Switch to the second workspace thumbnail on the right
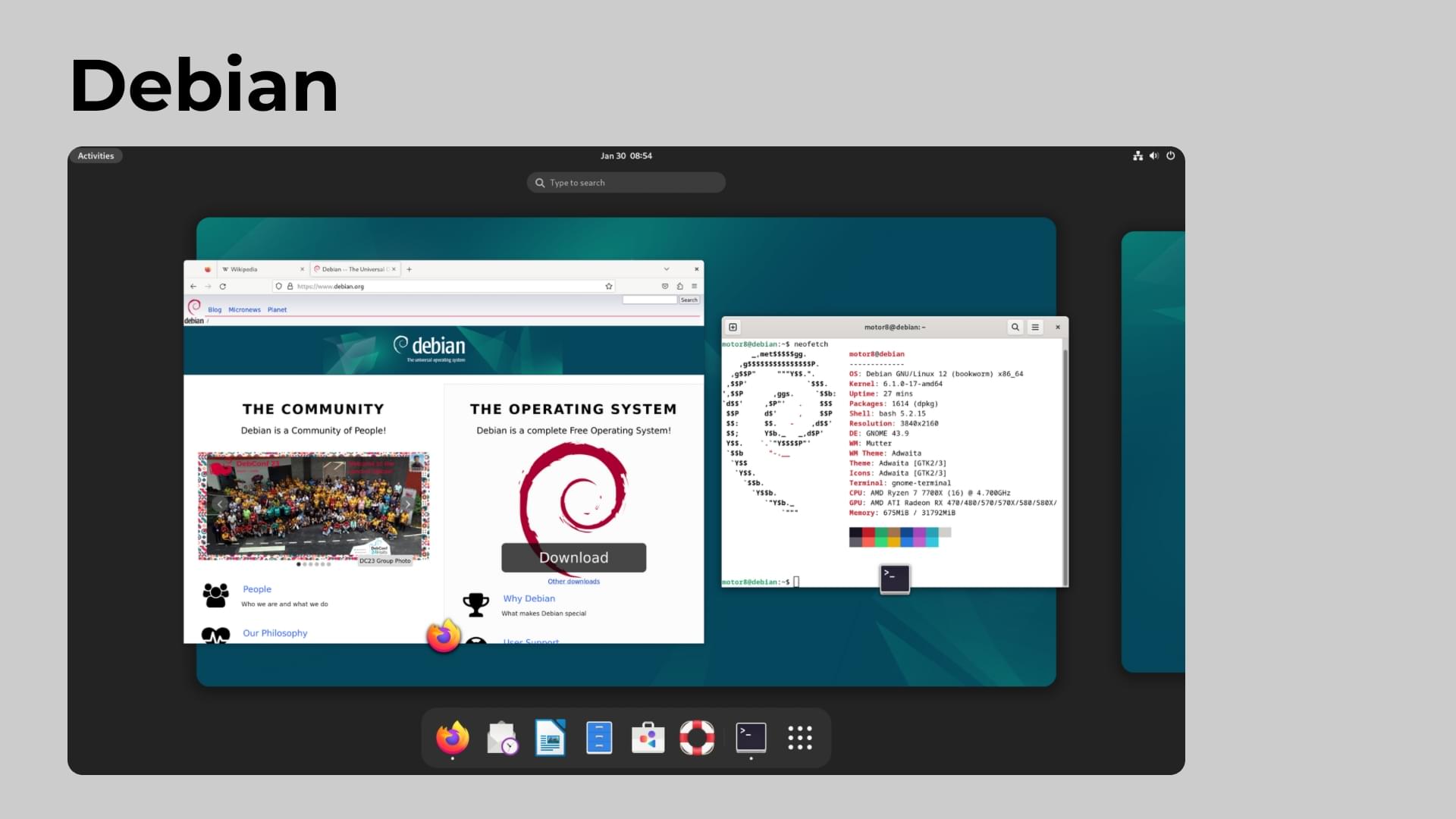Image resolution: width=1456 pixels, height=819 pixels. (x=1153, y=452)
